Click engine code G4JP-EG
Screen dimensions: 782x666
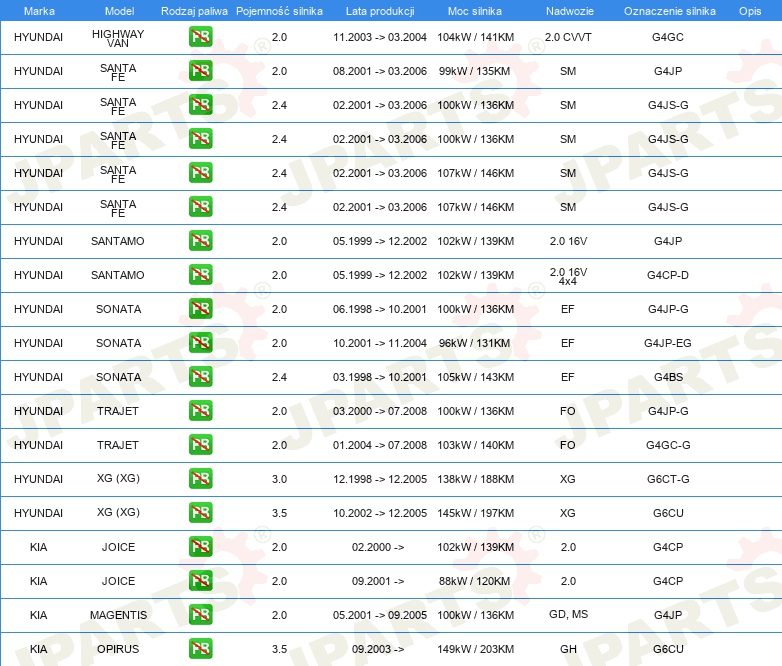(668, 343)
